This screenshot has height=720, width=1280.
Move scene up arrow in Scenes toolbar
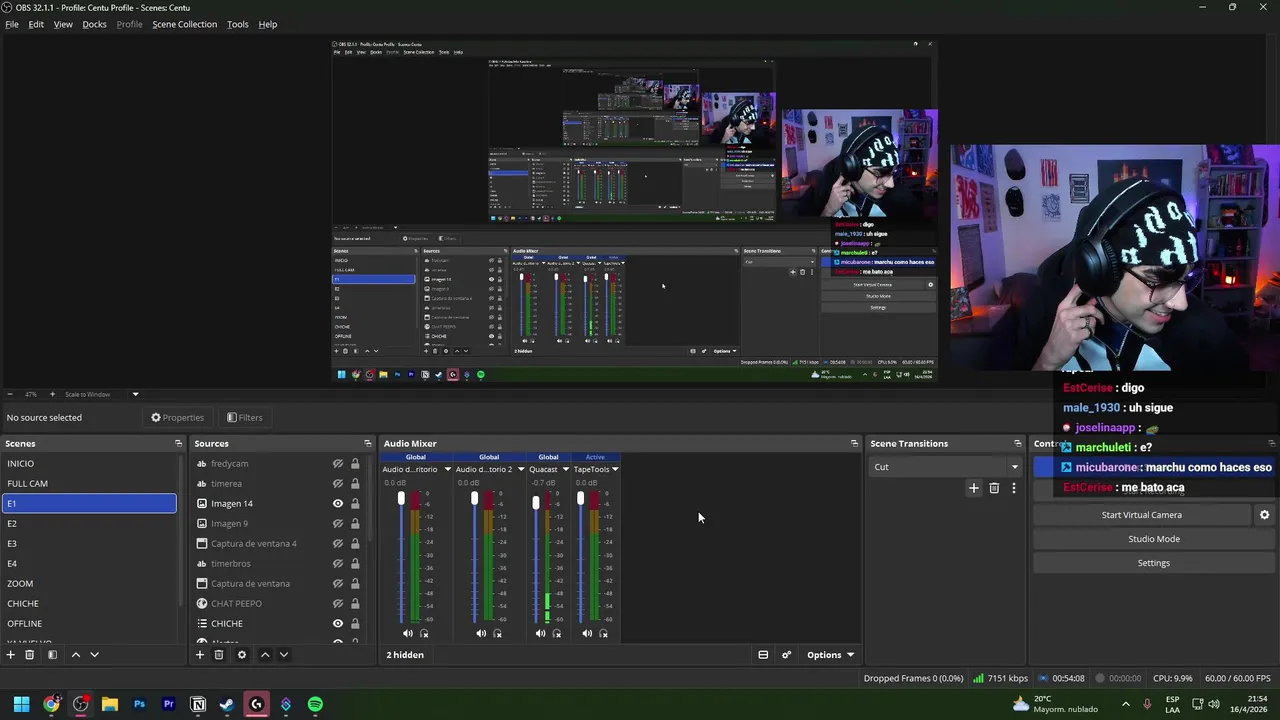(x=75, y=655)
